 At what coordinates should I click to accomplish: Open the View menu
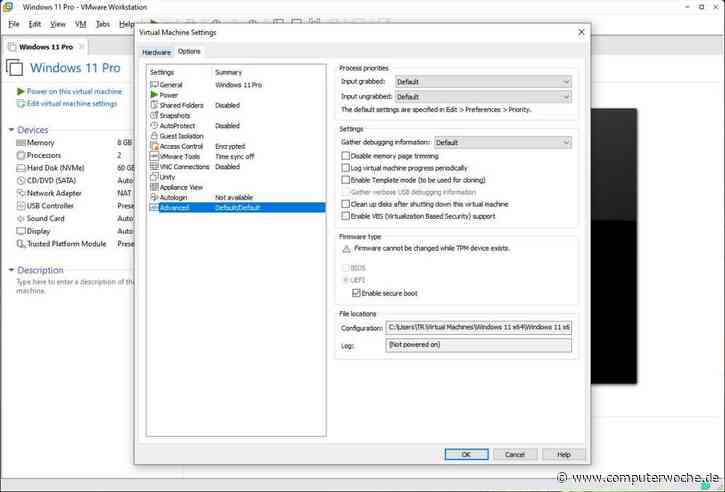click(x=58, y=24)
